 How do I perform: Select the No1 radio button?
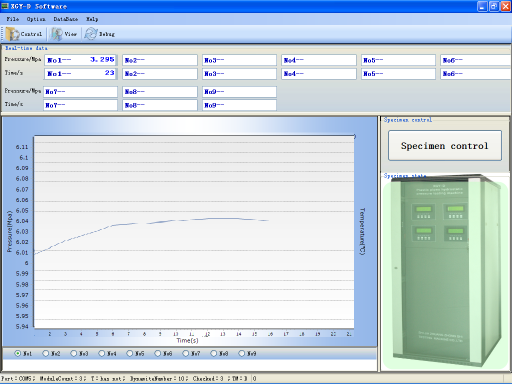tap(18, 353)
